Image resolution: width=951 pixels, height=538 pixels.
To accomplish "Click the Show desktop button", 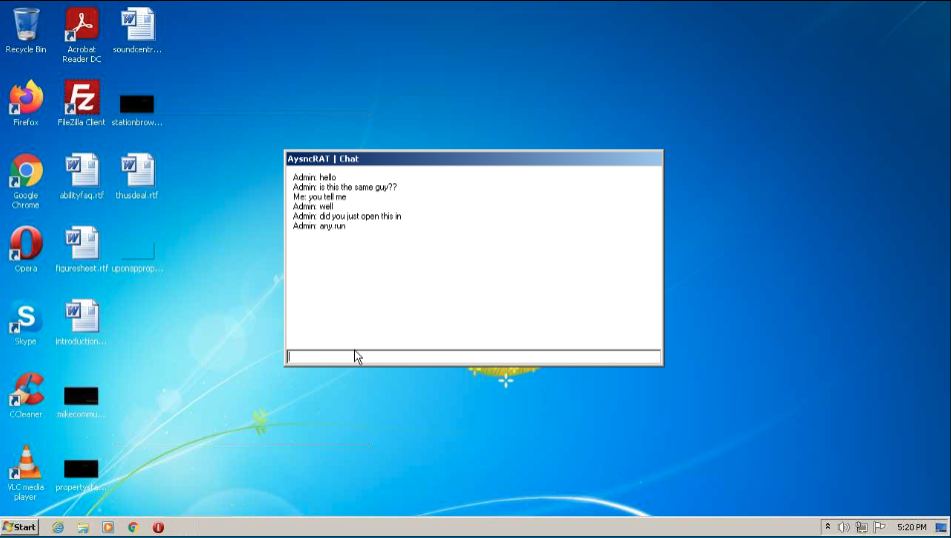I will click(941, 527).
